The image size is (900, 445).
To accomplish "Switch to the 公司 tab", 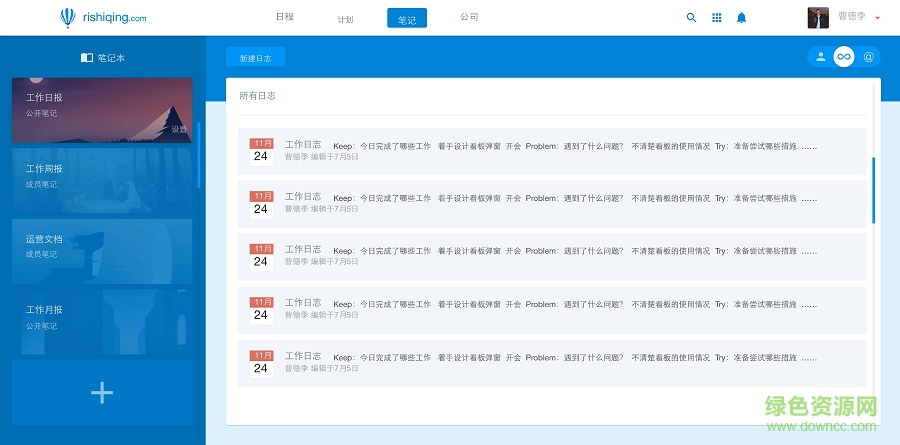I will tap(469, 17).
